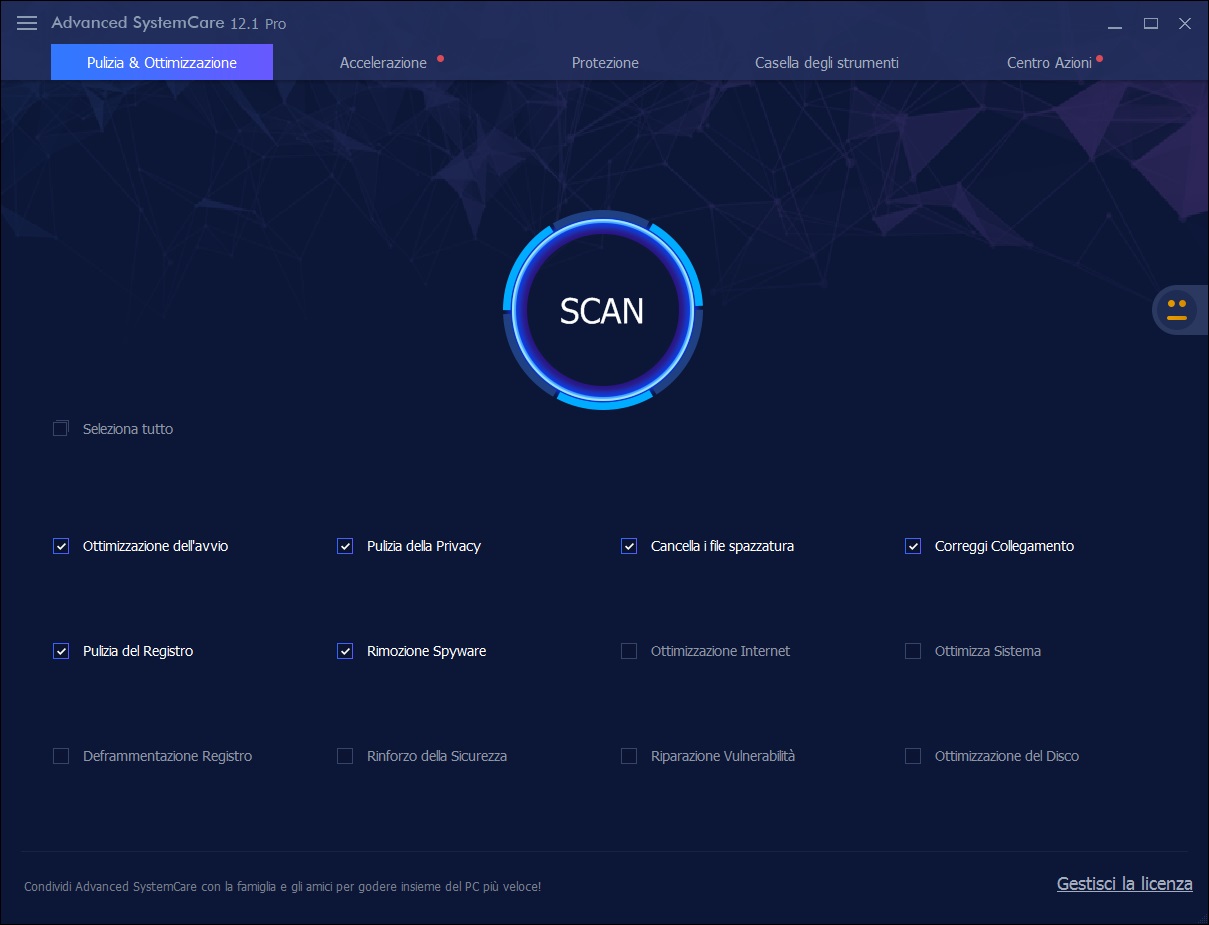Maximize the Advanced SystemCare window
Screen dimensions: 1209x925
pyautogui.click(x=1151, y=23)
